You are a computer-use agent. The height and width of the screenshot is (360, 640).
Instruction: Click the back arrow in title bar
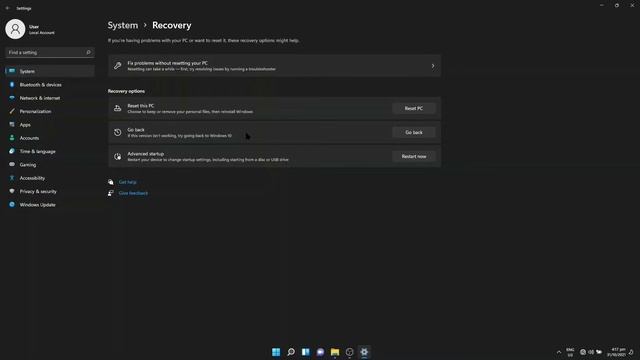7,8
